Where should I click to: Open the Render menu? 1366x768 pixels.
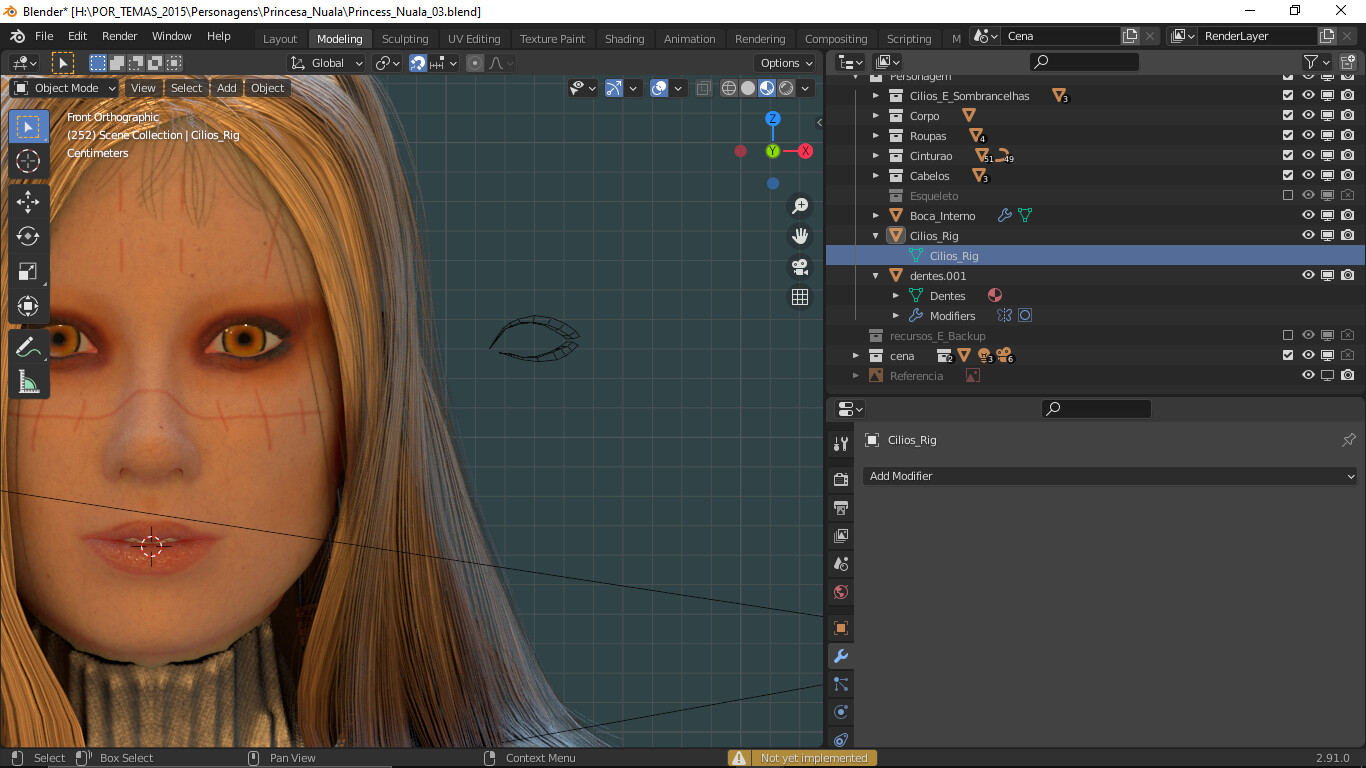(120, 36)
